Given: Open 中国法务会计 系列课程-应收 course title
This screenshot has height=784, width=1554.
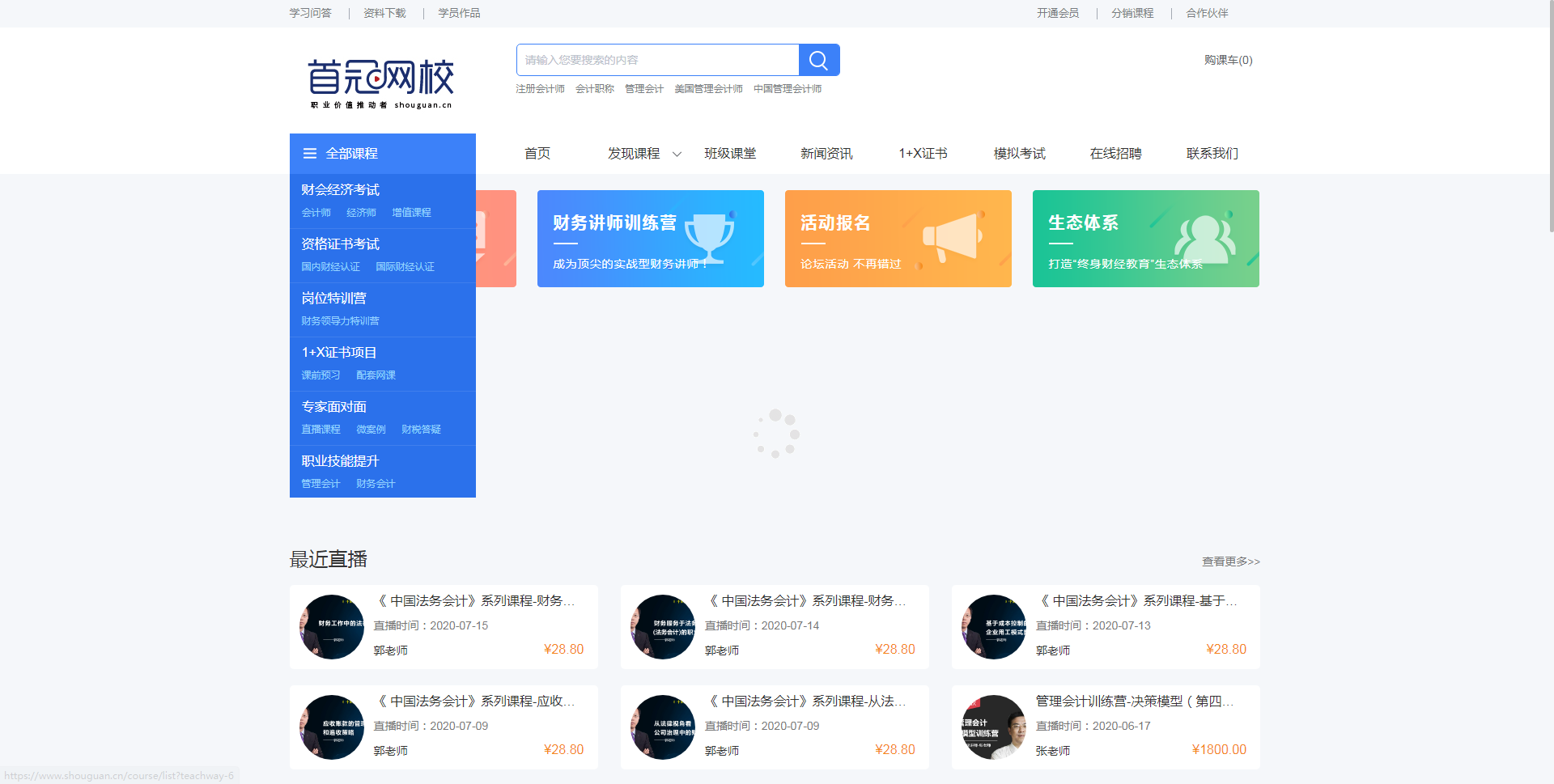Looking at the screenshot, I should (476, 701).
